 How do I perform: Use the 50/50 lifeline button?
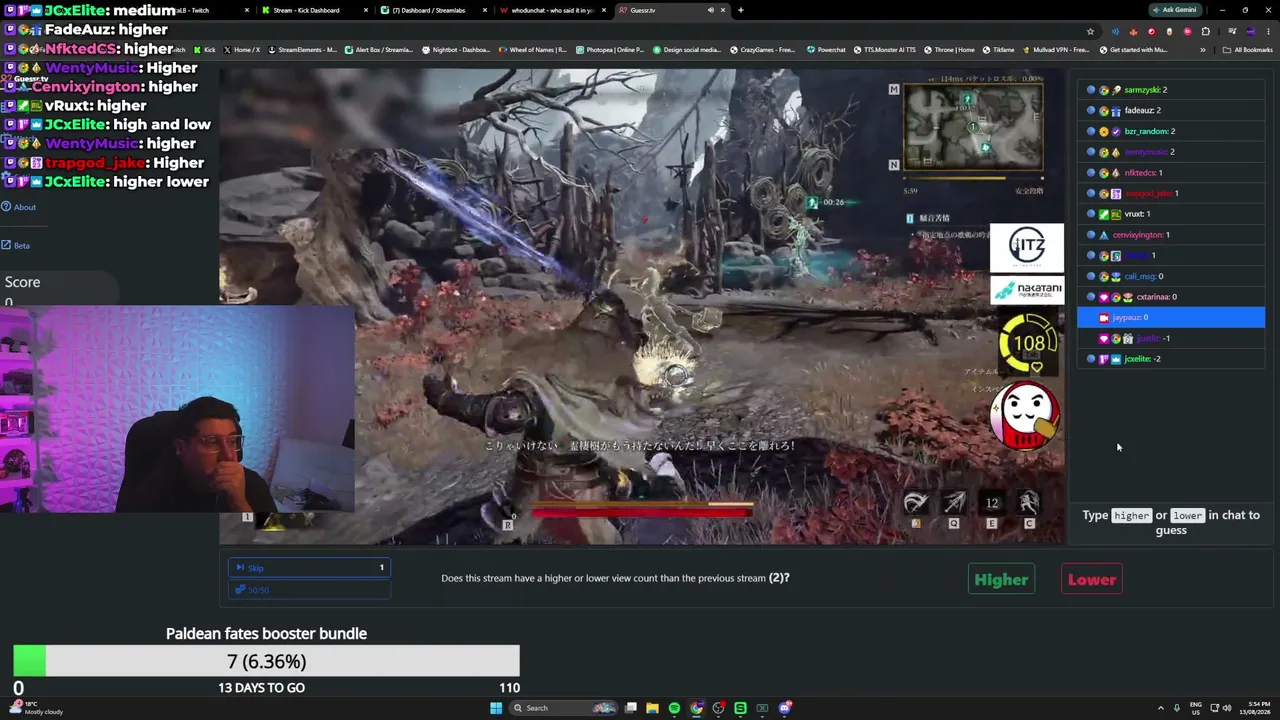tap(309, 590)
